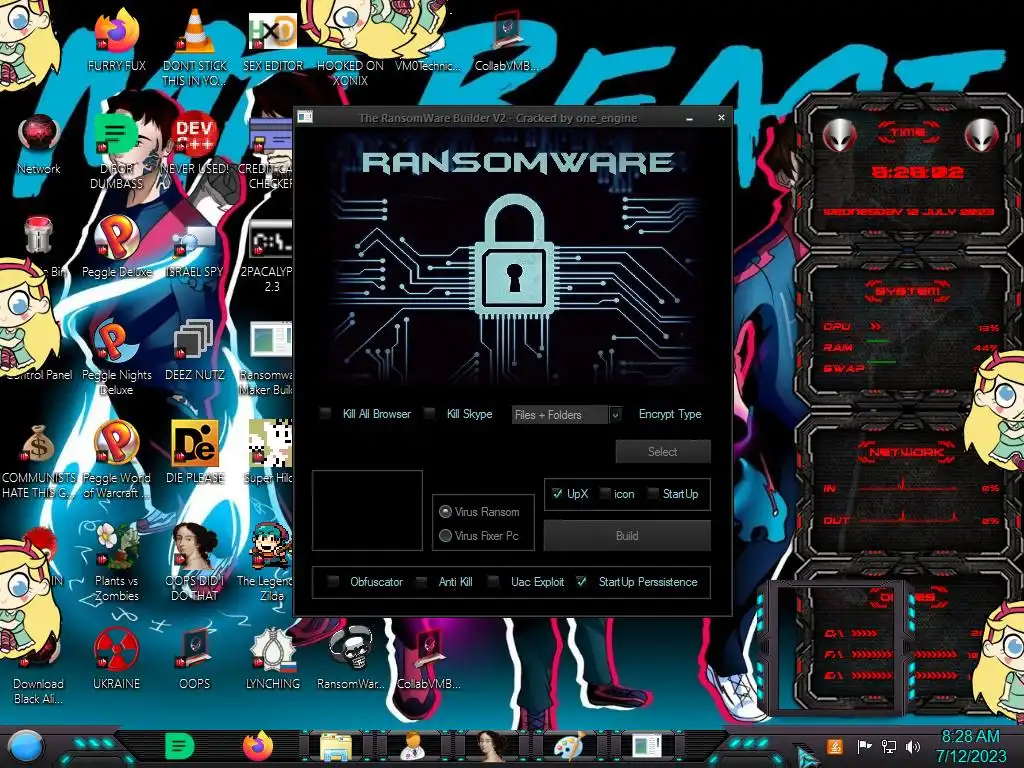Click the taskbar clock showing 8:28 AM
Image resolution: width=1024 pixels, height=768 pixels.
tap(970, 737)
